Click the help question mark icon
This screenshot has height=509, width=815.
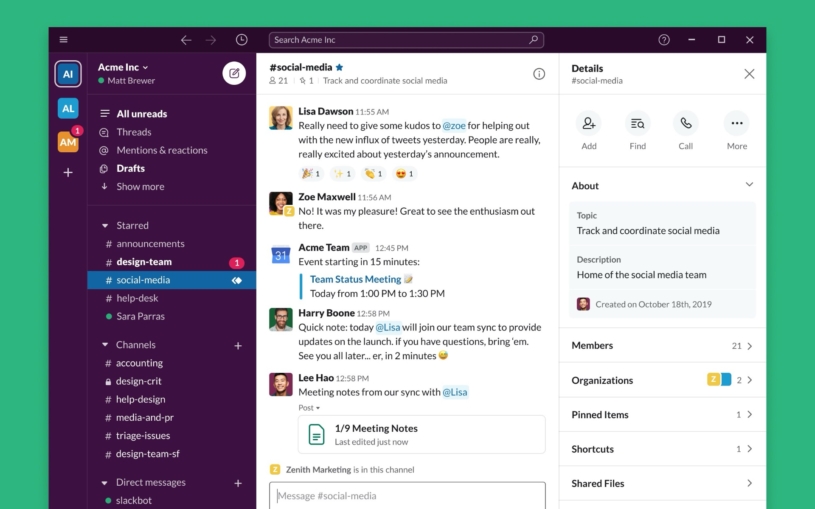click(664, 40)
